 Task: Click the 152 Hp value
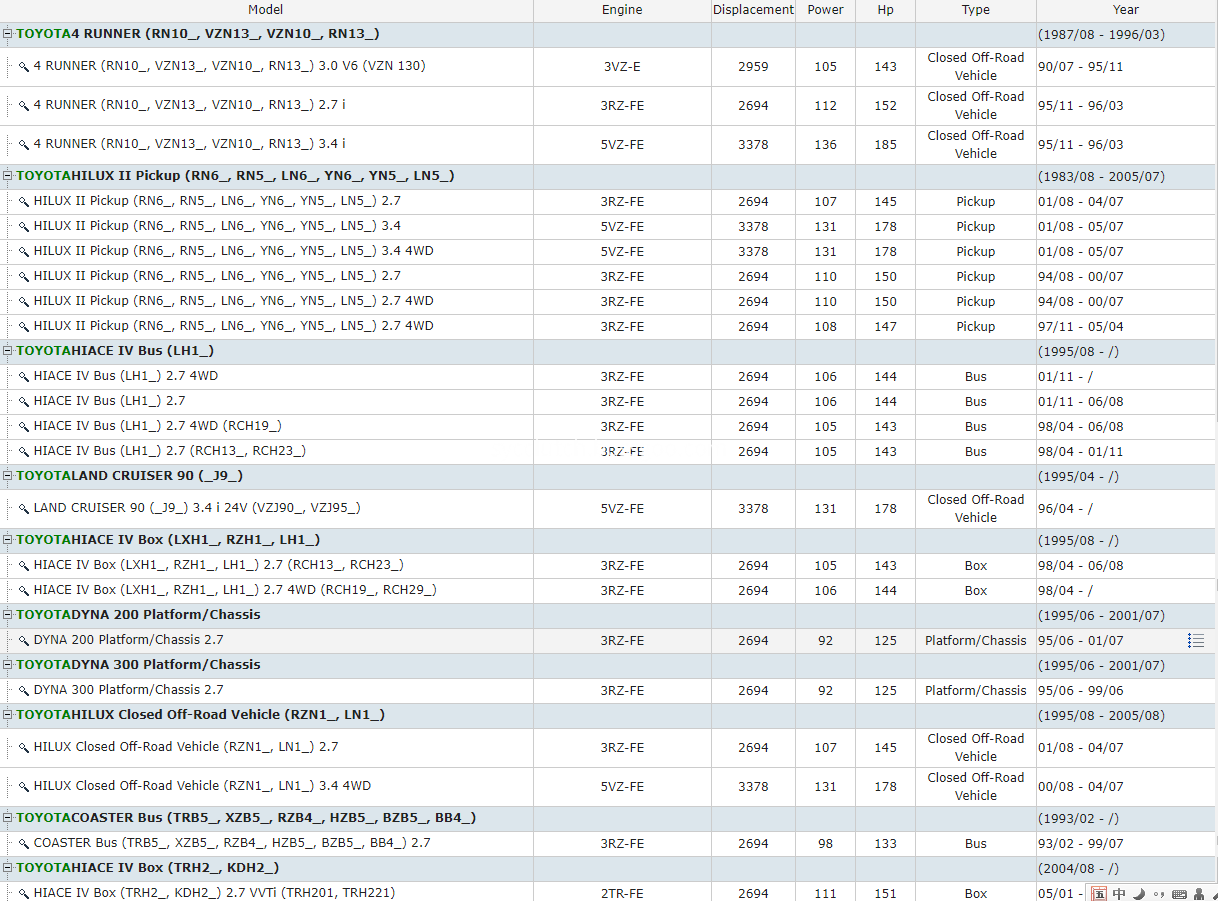(x=885, y=106)
